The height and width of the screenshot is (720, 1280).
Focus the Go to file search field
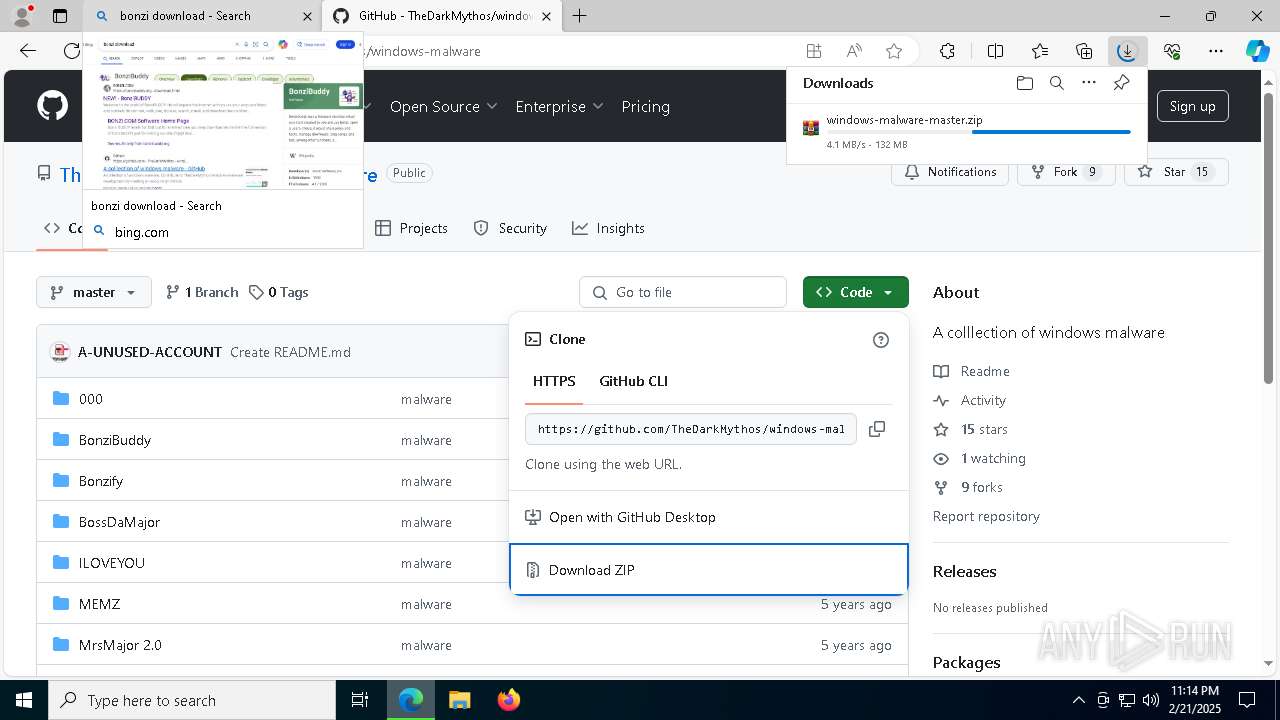point(683,292)
